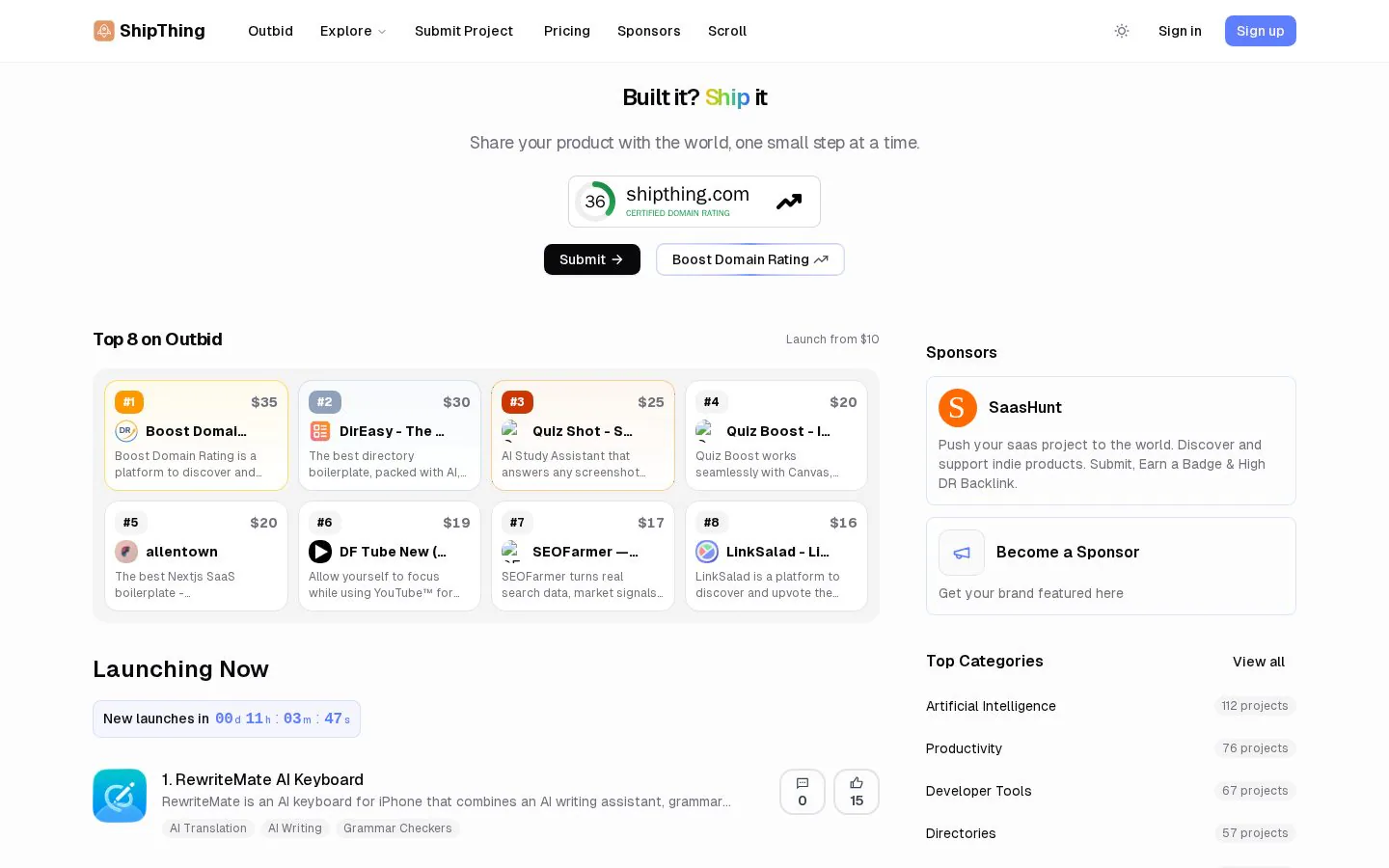Click the SaasHunt orange S logo
The height and width of the screenshot is (868, 1389).
[958, 408]
